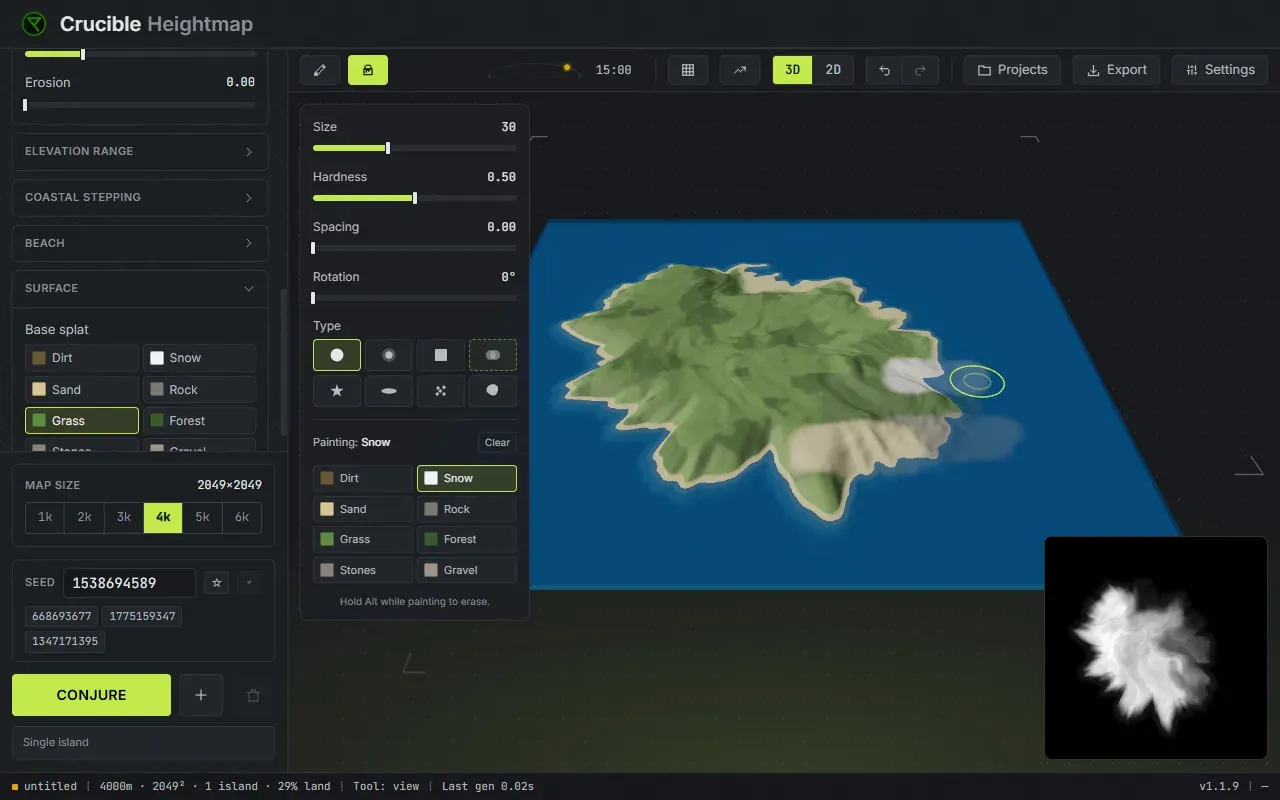
Task: Click the CONJURE button
Action: (91, 695)
